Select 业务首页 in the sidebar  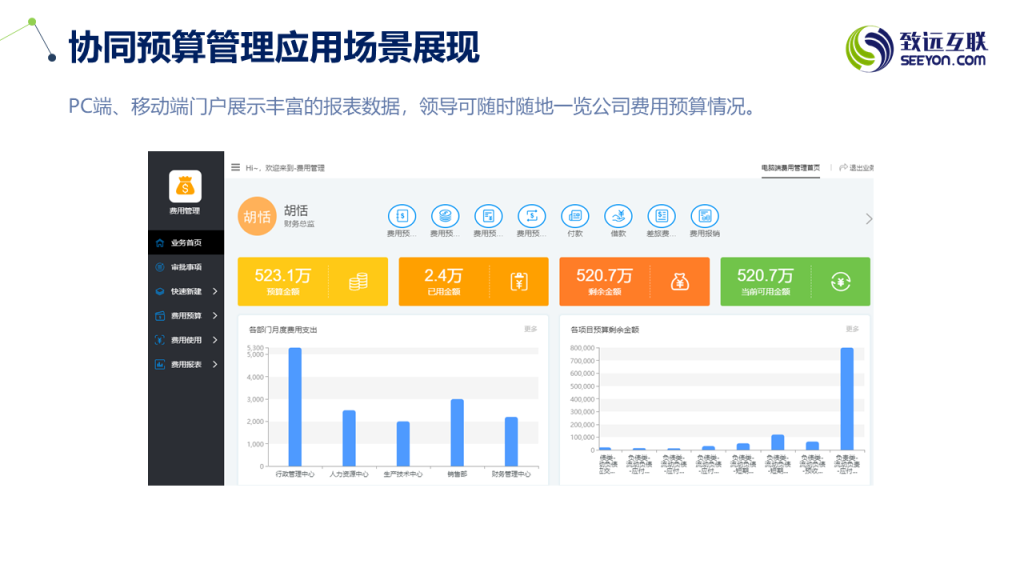coord(186,242)
